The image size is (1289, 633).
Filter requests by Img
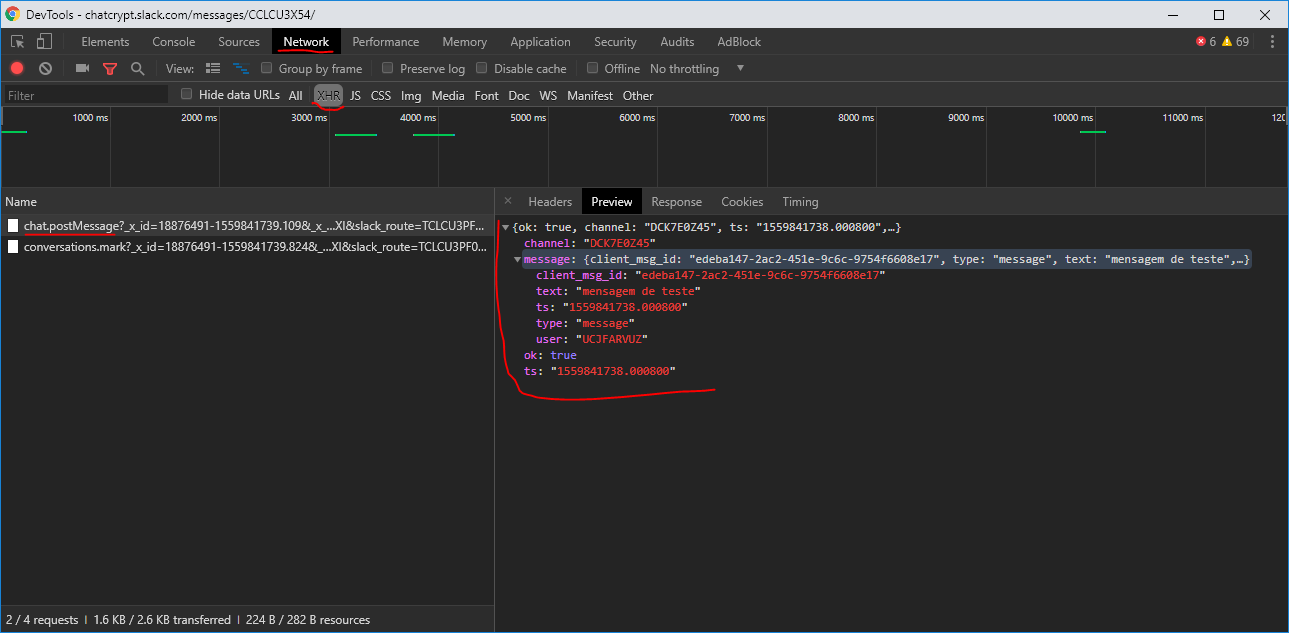tap(411, 96)
